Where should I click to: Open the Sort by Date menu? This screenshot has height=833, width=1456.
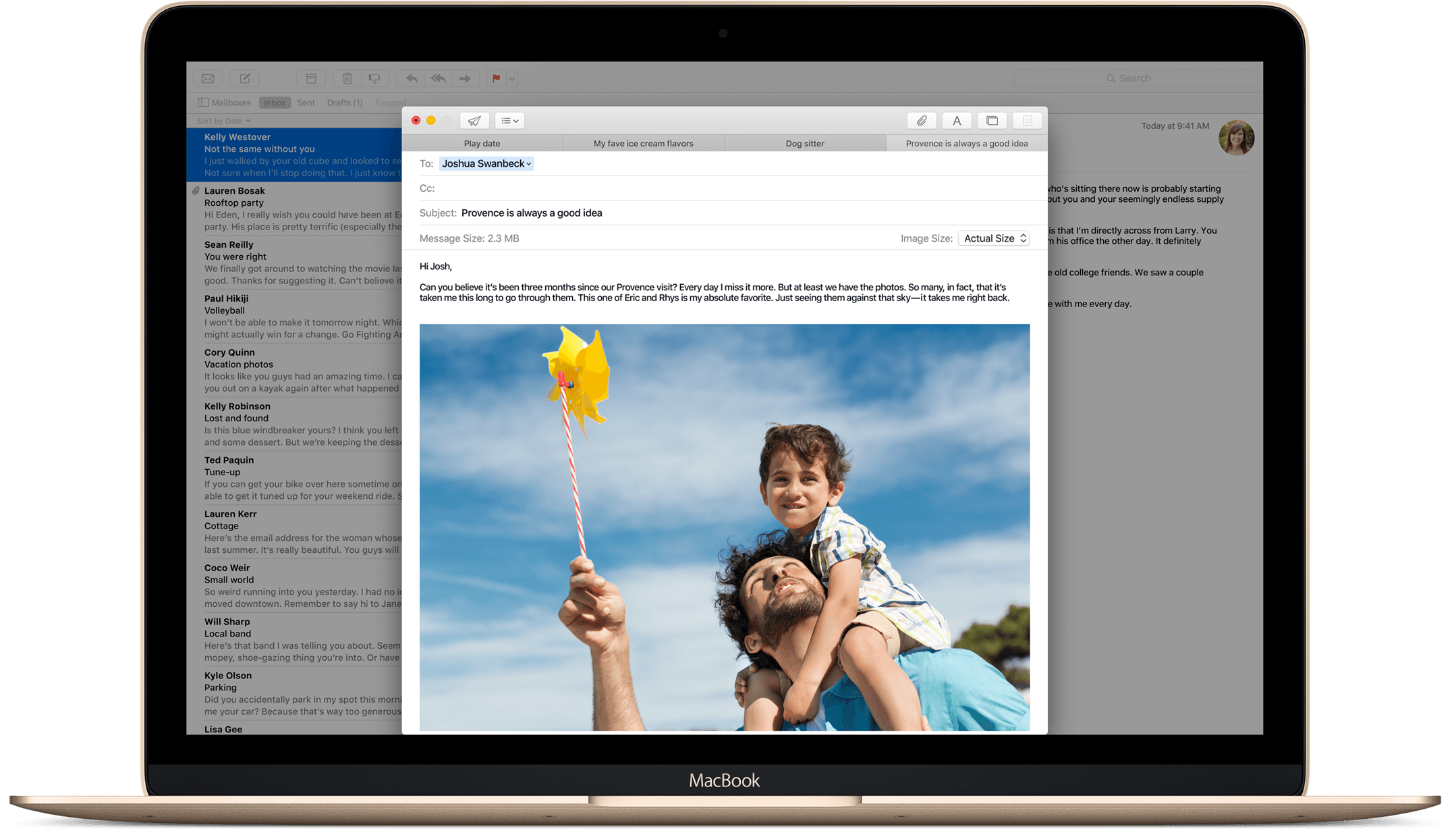[x=223, y=121]
